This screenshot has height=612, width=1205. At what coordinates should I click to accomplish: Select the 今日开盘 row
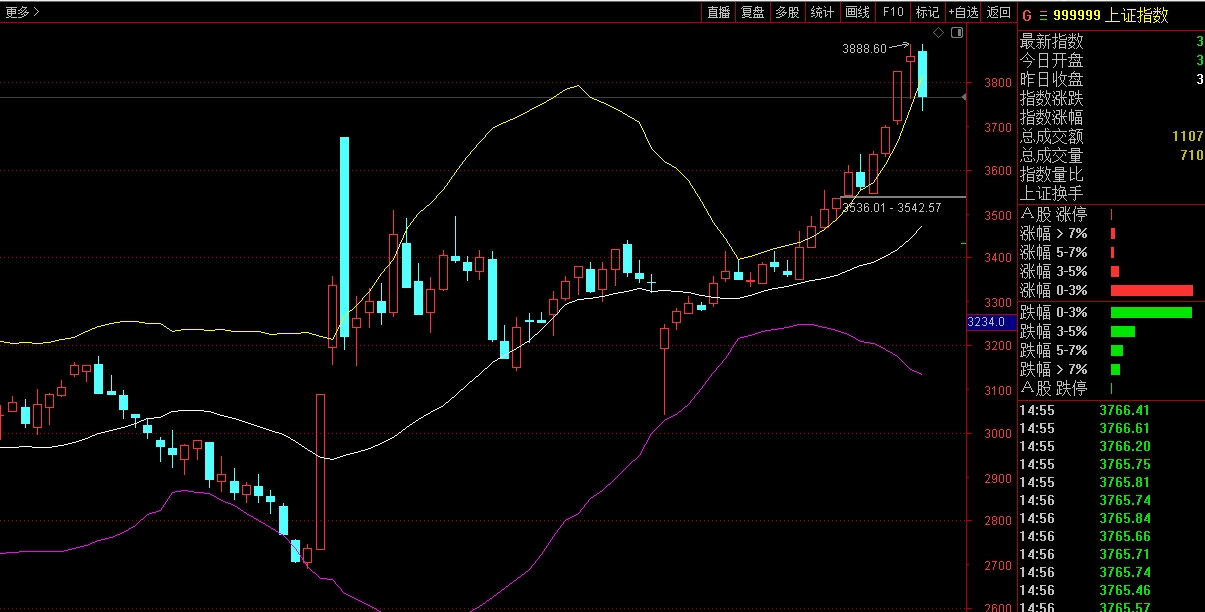click(x=1111, y=60)
